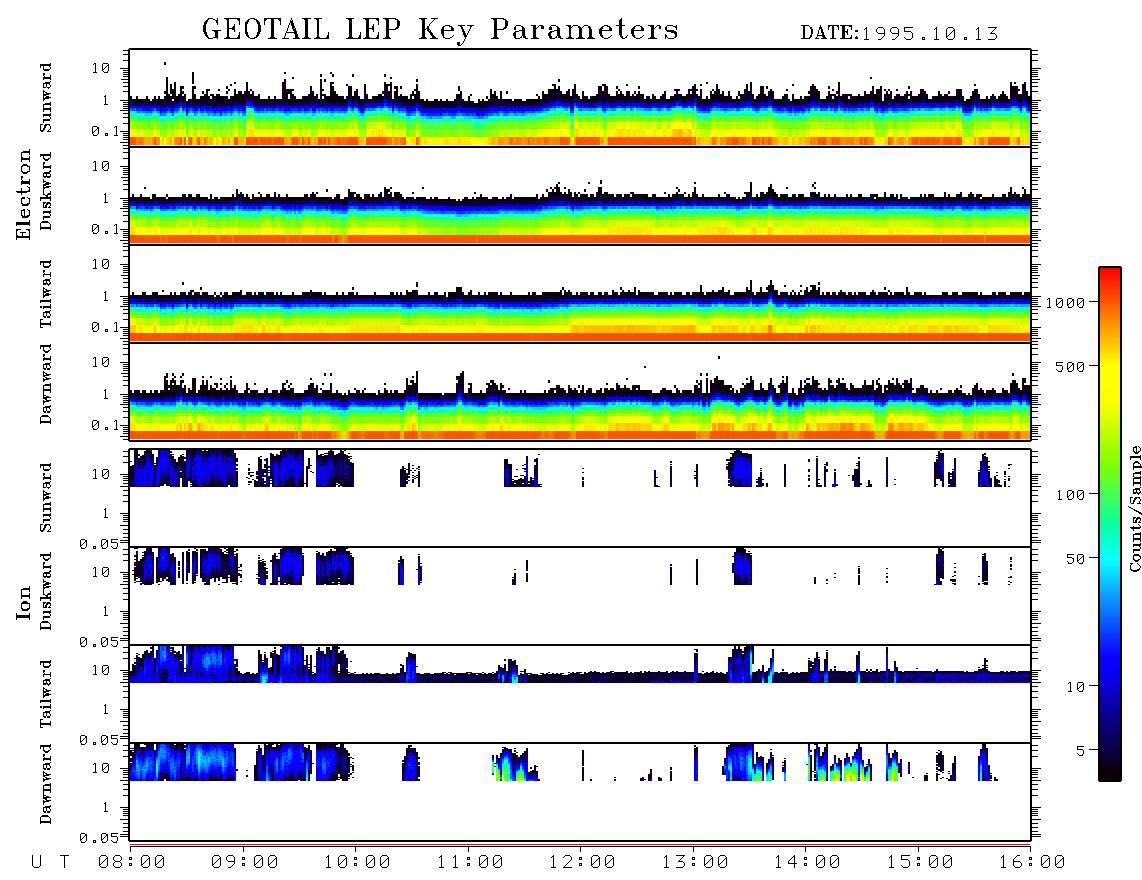Select the Electron Sunward spectrogram panel
Image resolution: width=1142 pixels, height=880 pixels.
tap(580, 98)
